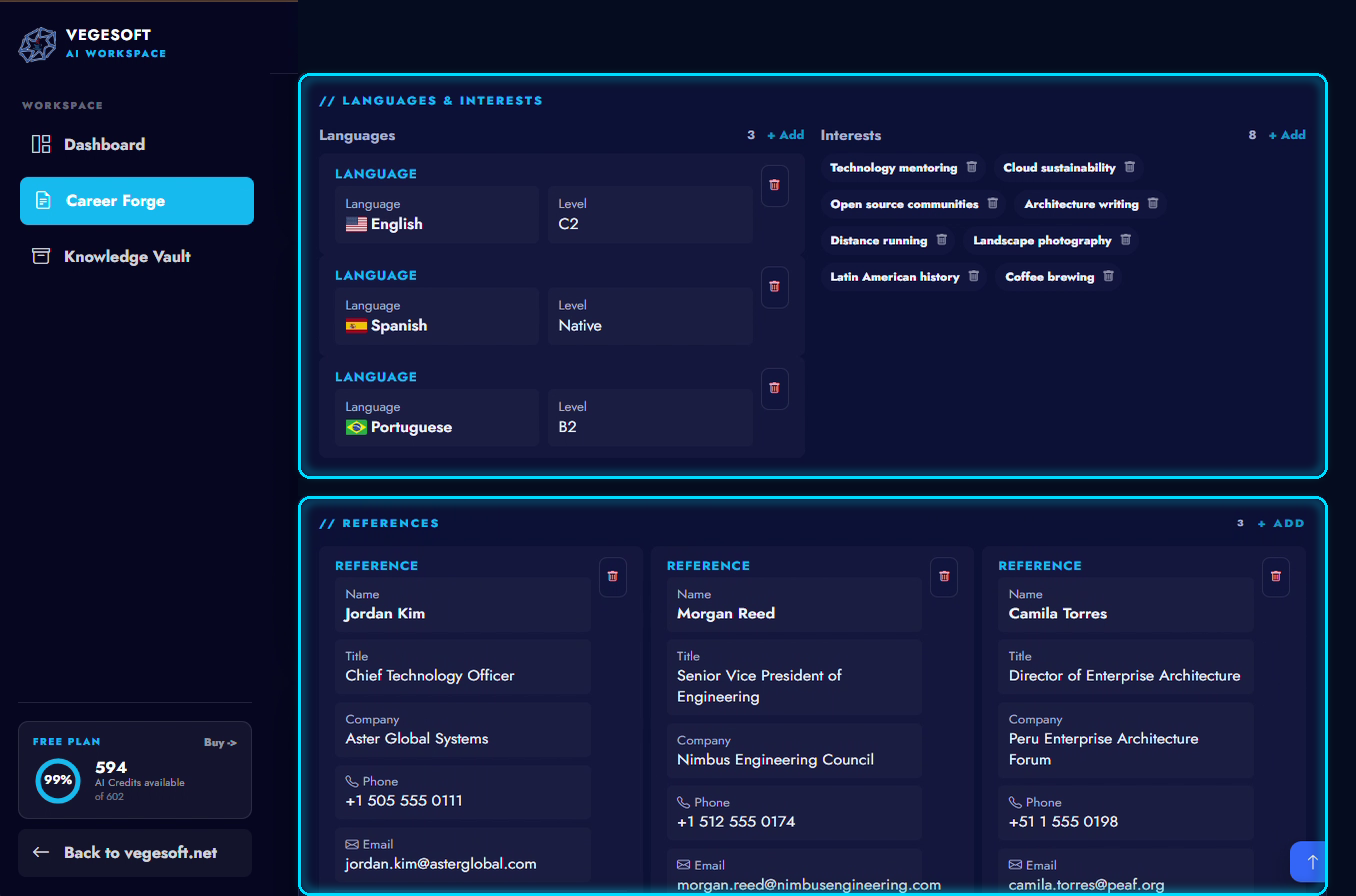Image resolution: width=1356 pixels, height=896 pixels.
Task: Click the phone icon in Camila Torres's reference
Action: [1015, 802]
